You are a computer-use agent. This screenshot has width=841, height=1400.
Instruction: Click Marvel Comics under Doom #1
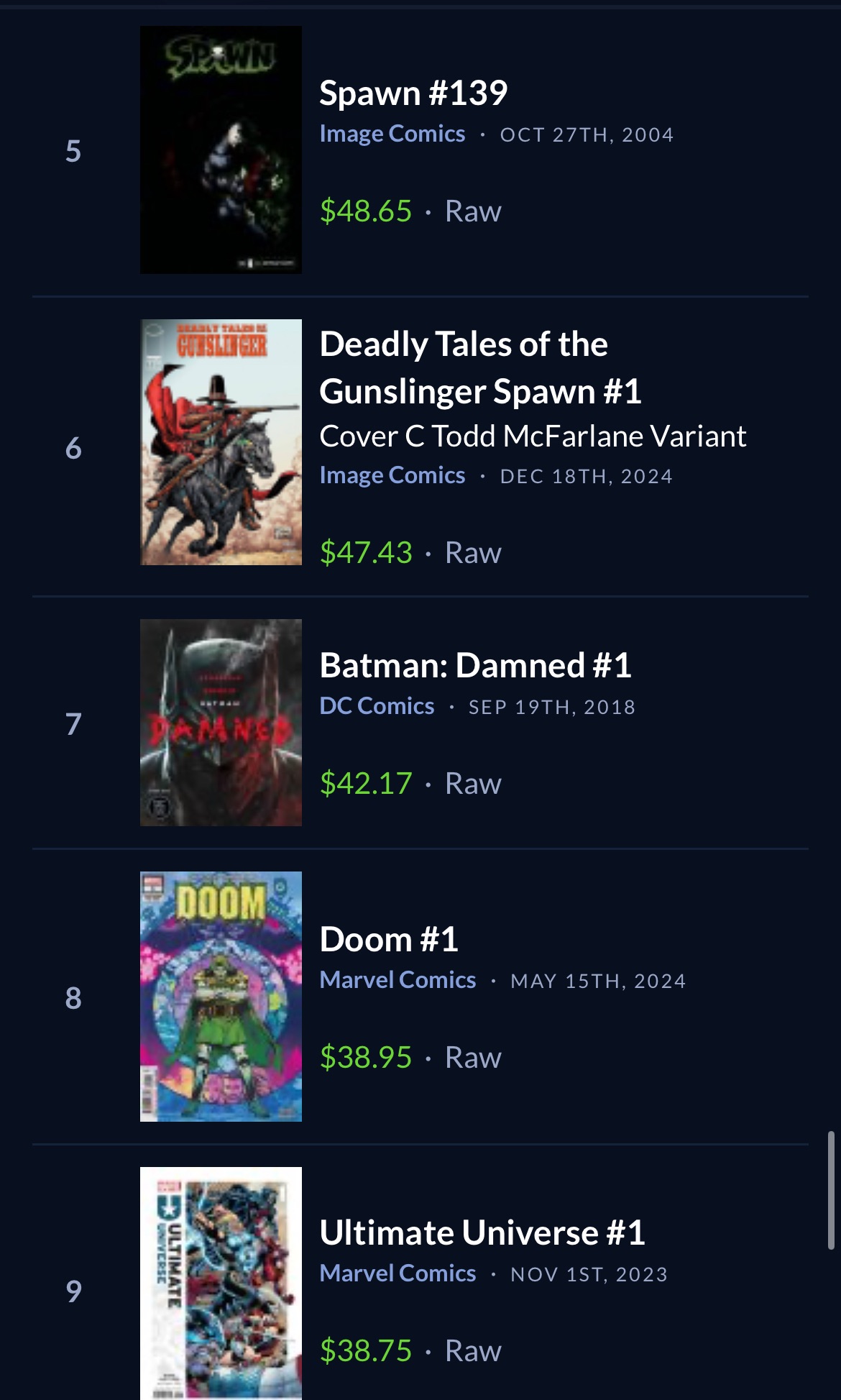tap(397, 981)
